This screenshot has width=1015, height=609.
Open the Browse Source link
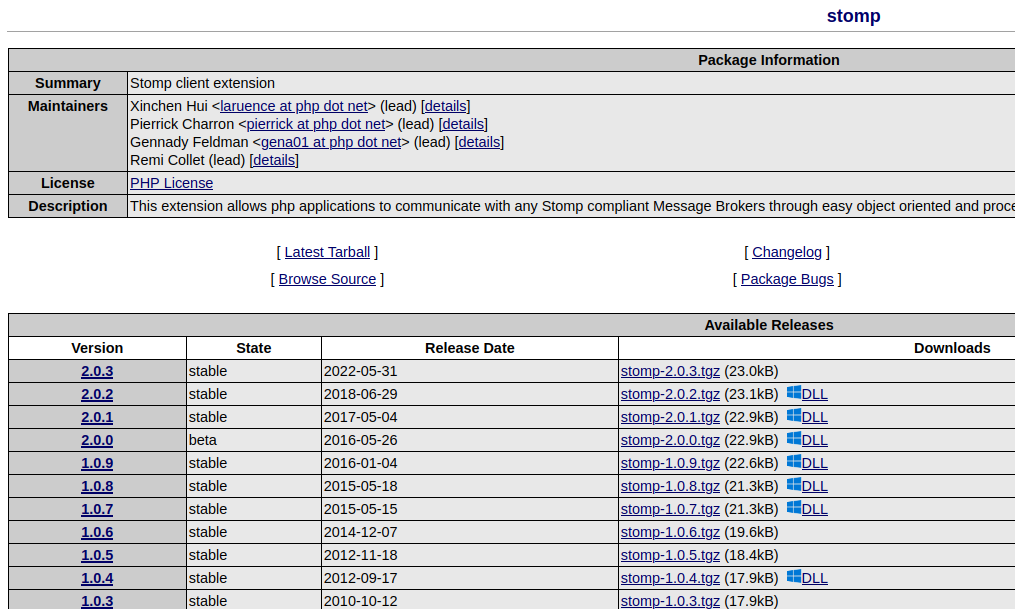point(328,280)
